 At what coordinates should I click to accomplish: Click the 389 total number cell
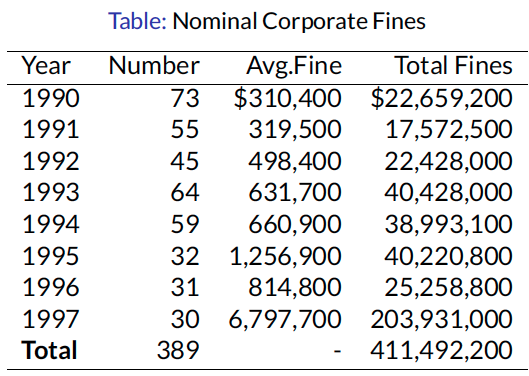178,350
